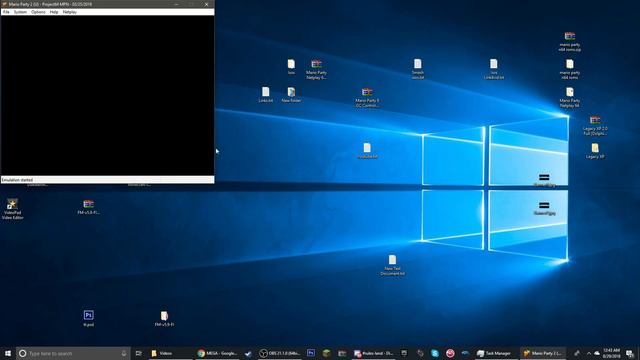Open the Help menu in Project64
This screenshot has width=640, height=360.
[54, 12]
